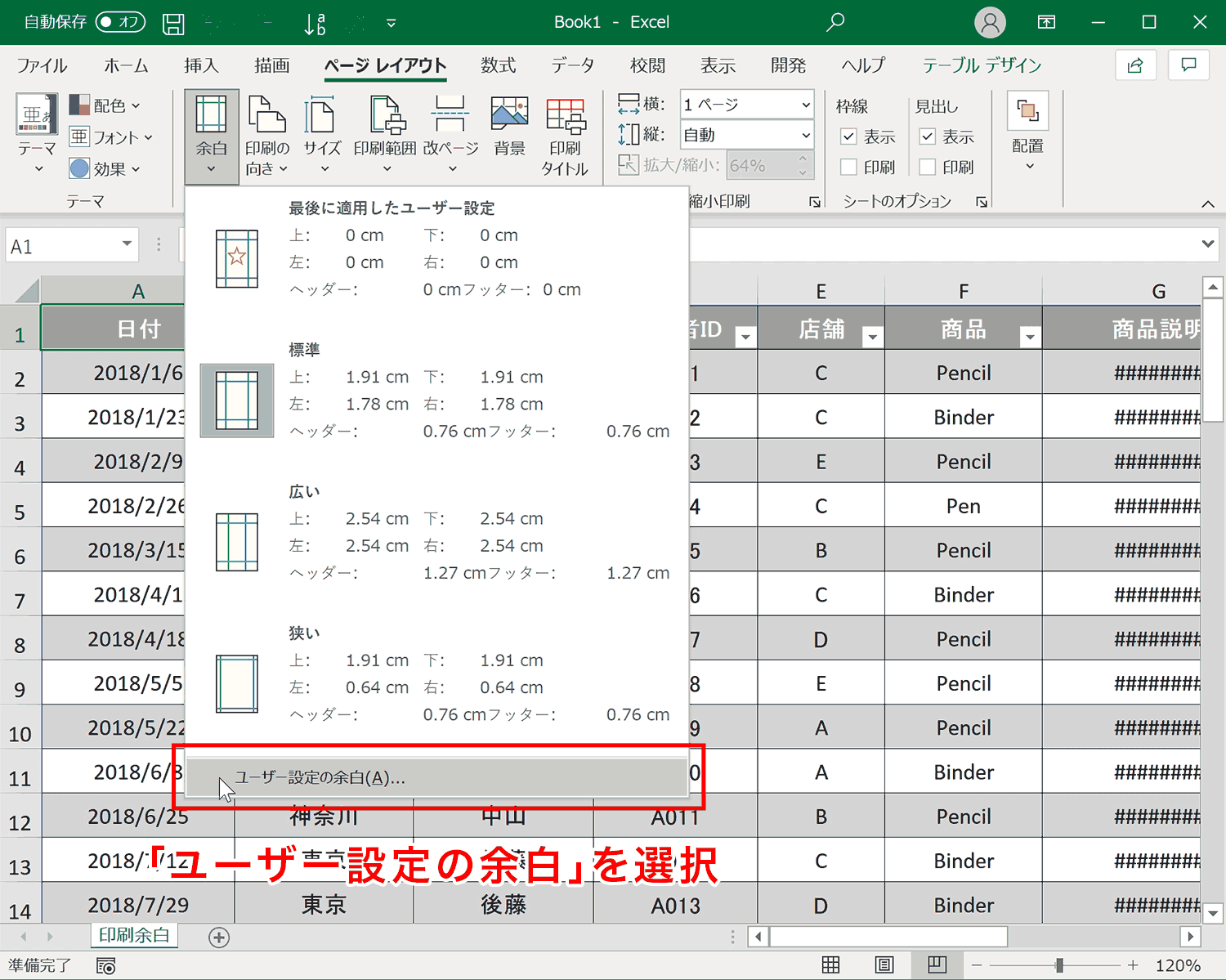Screen dimensions: 1226x980
Task: Click the ribbon display options icon
Action: 1046,22
